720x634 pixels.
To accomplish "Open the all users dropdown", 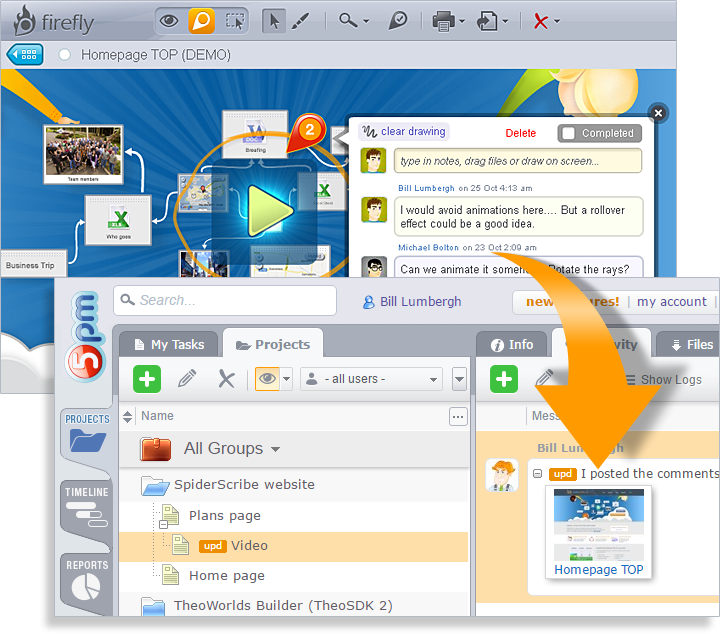I will point(371,379).
